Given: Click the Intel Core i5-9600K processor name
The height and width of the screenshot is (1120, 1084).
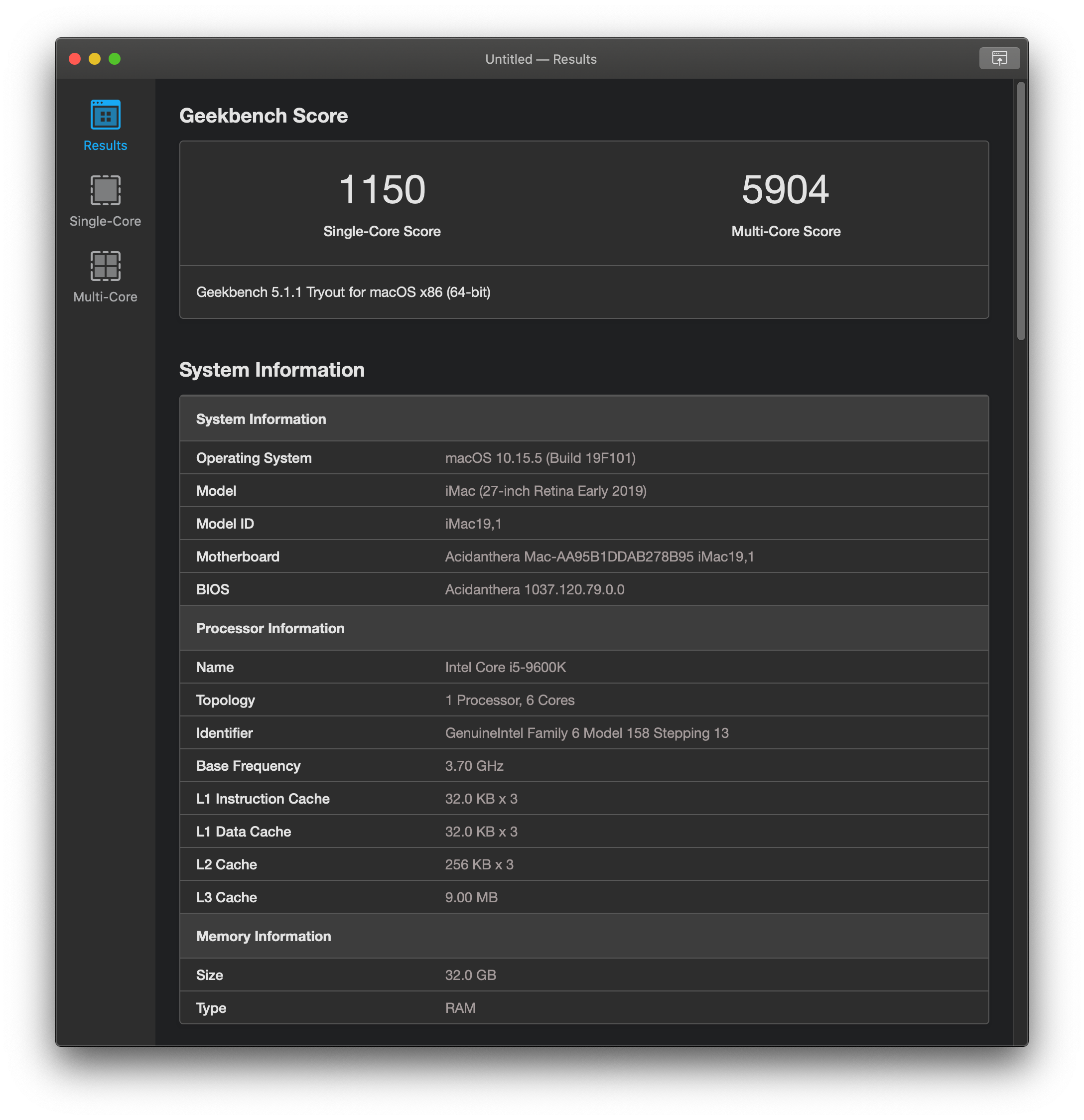Looking at the screenshot, I should click(x=505, y=668).
